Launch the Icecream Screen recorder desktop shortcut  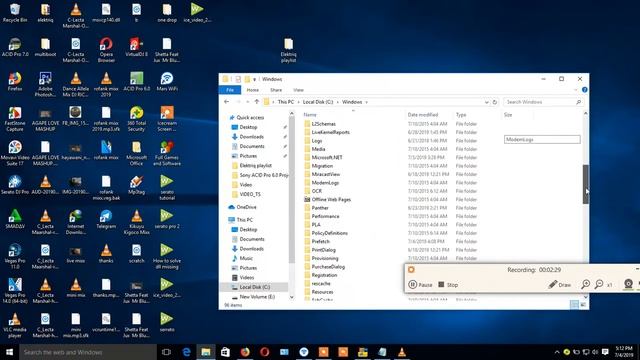pyautogui.click(x=167, y=119)
